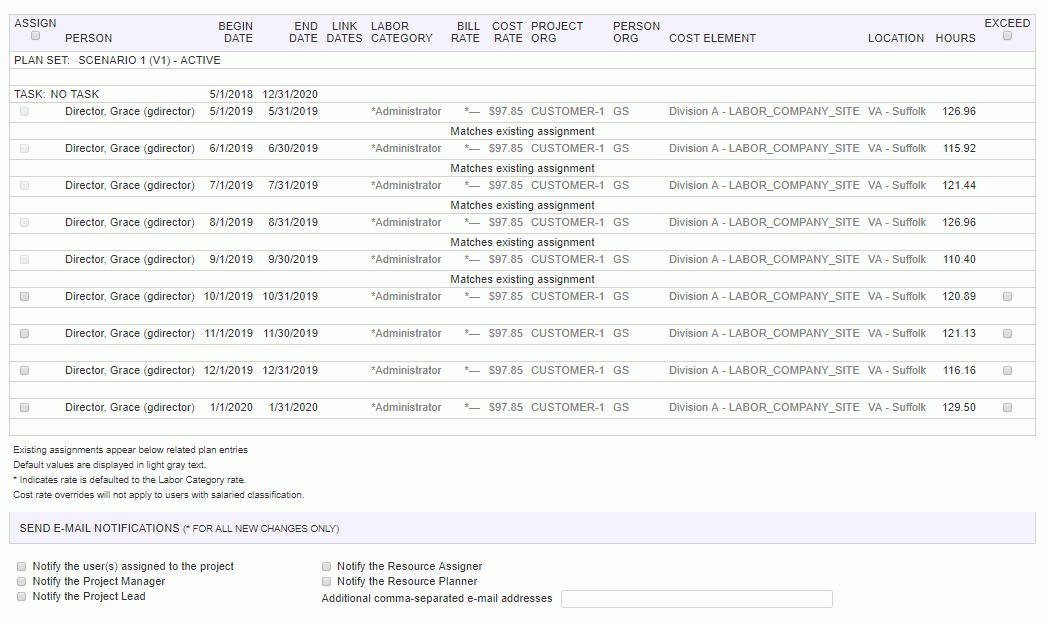Click the 126.96 hours value for May 2019
This screenshot has height=625, width=1049.
point(959,112)
